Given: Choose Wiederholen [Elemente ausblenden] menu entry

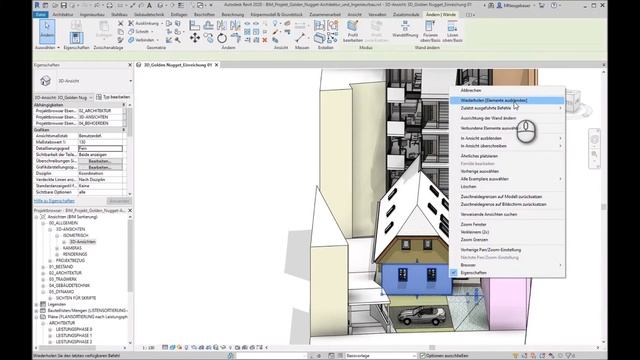Looking at the screenshot, I should point(507,100).
